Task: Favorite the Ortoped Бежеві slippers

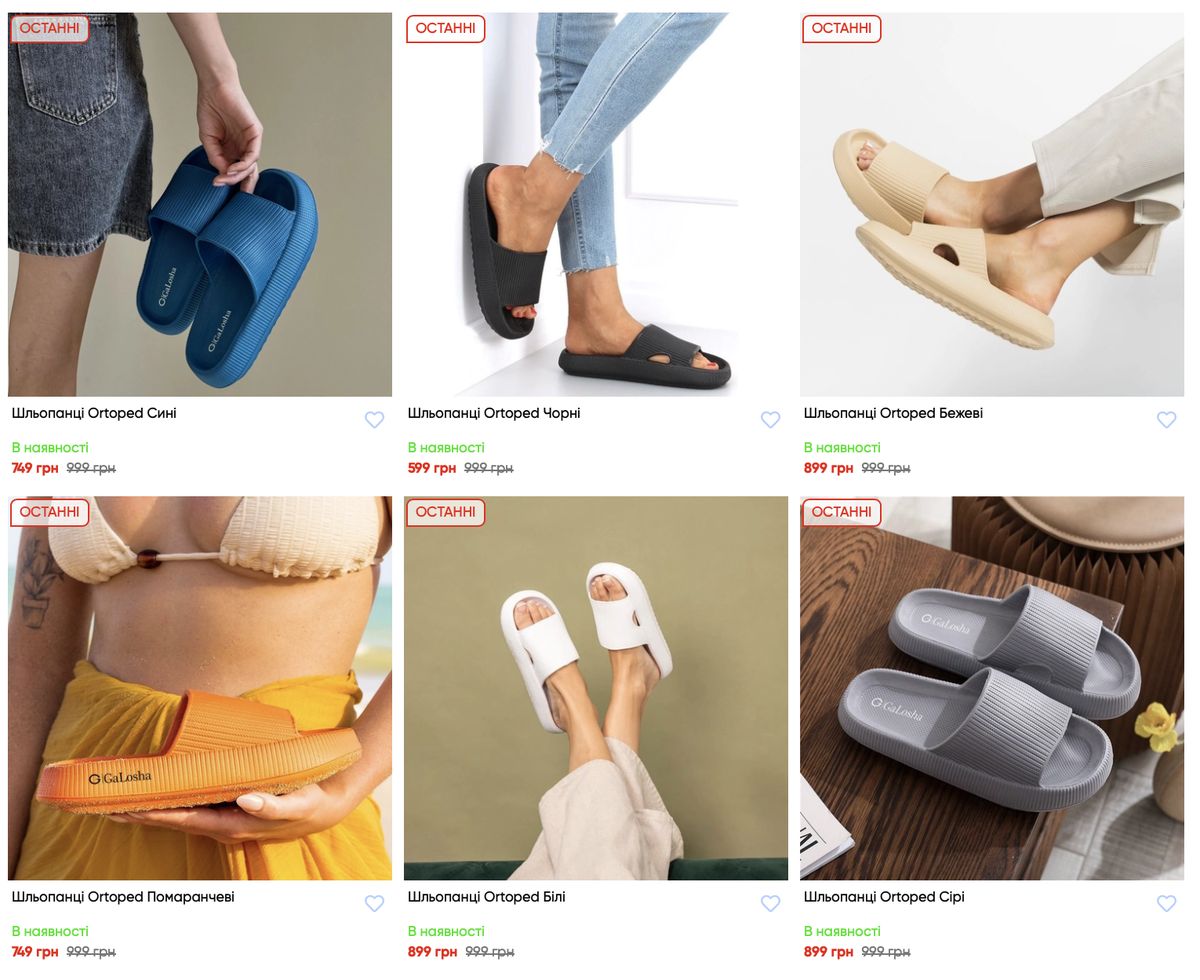Action: (1166, 420)
